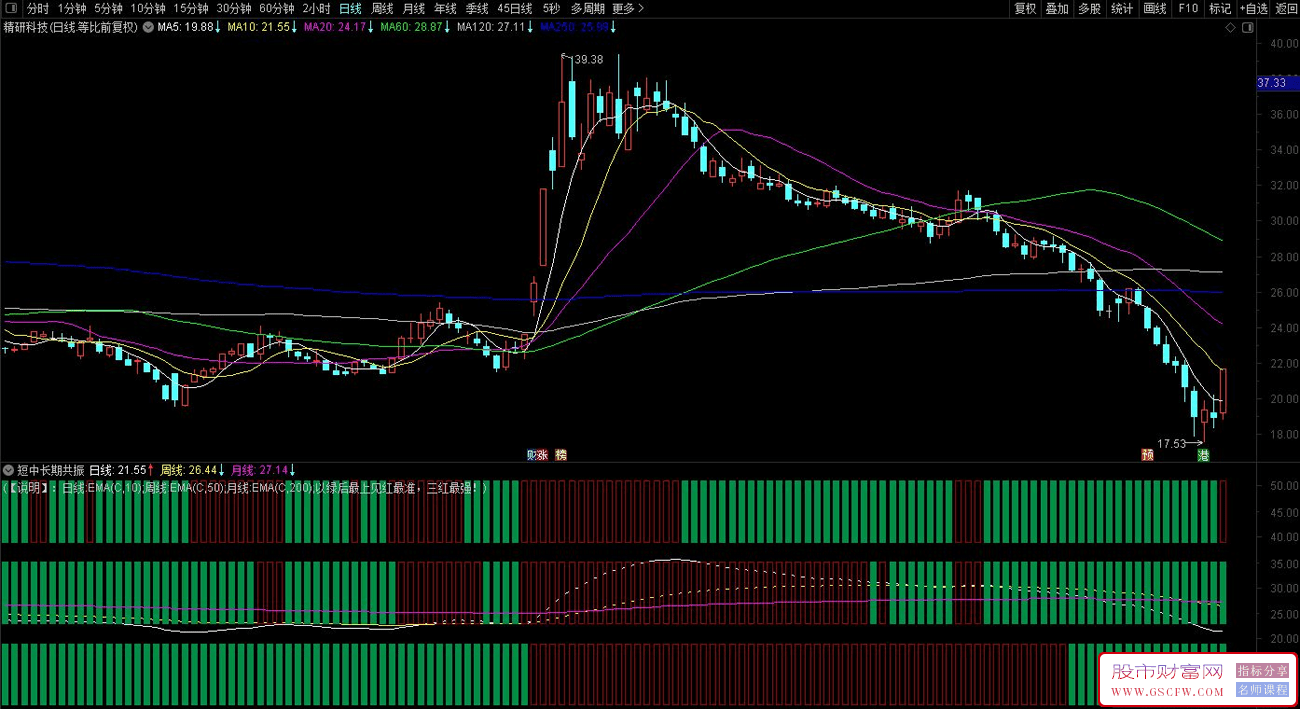Image resolution: width=1300 pixels, height=709 pixels.
Task: Click the 预 event marker
Action: point(1147,455)
